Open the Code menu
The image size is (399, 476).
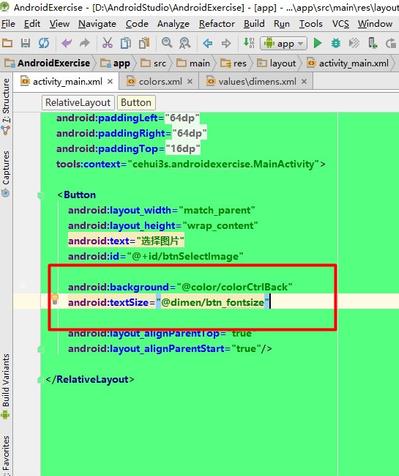coord(137,24)
